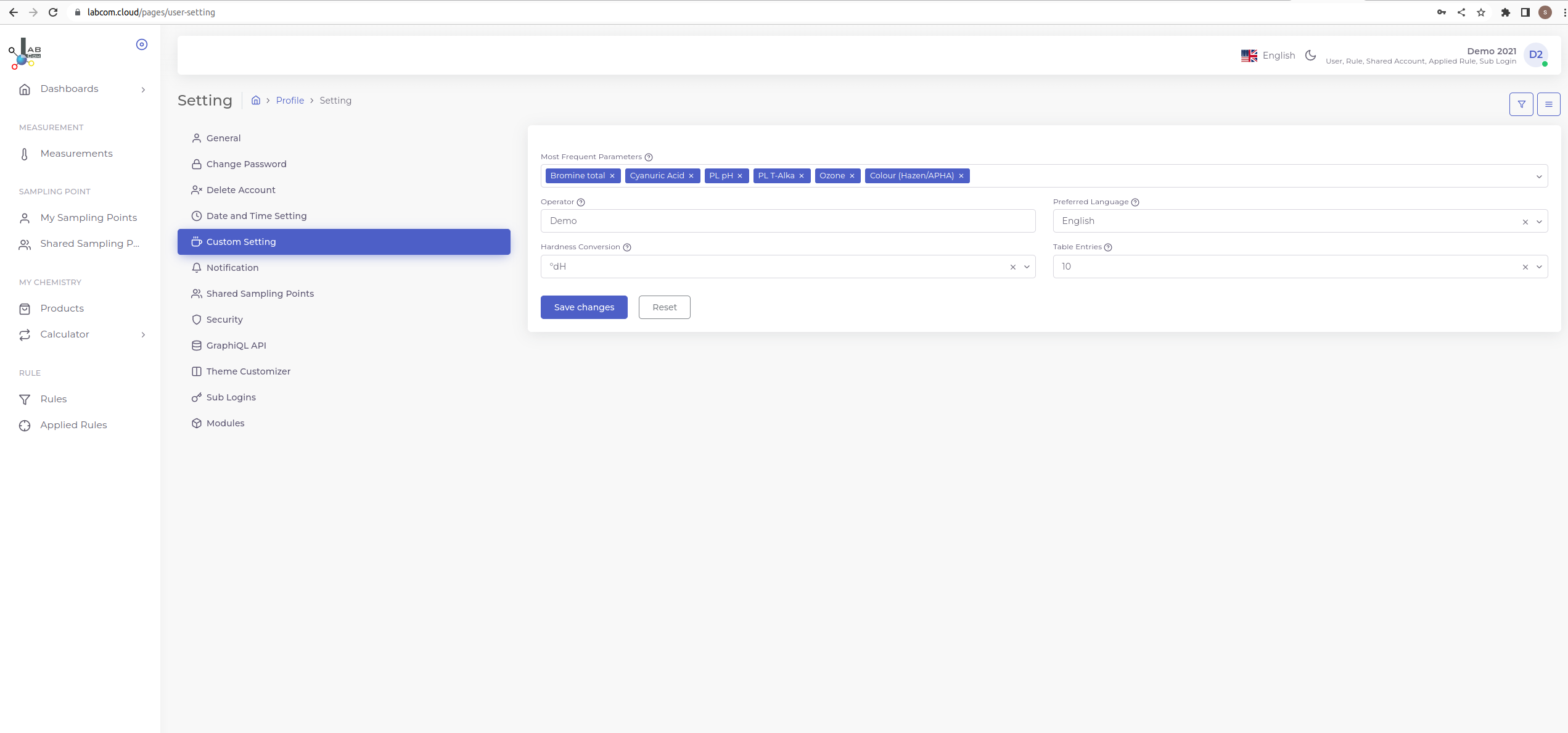Click the LabCom logo

click(x=25, y=54)
